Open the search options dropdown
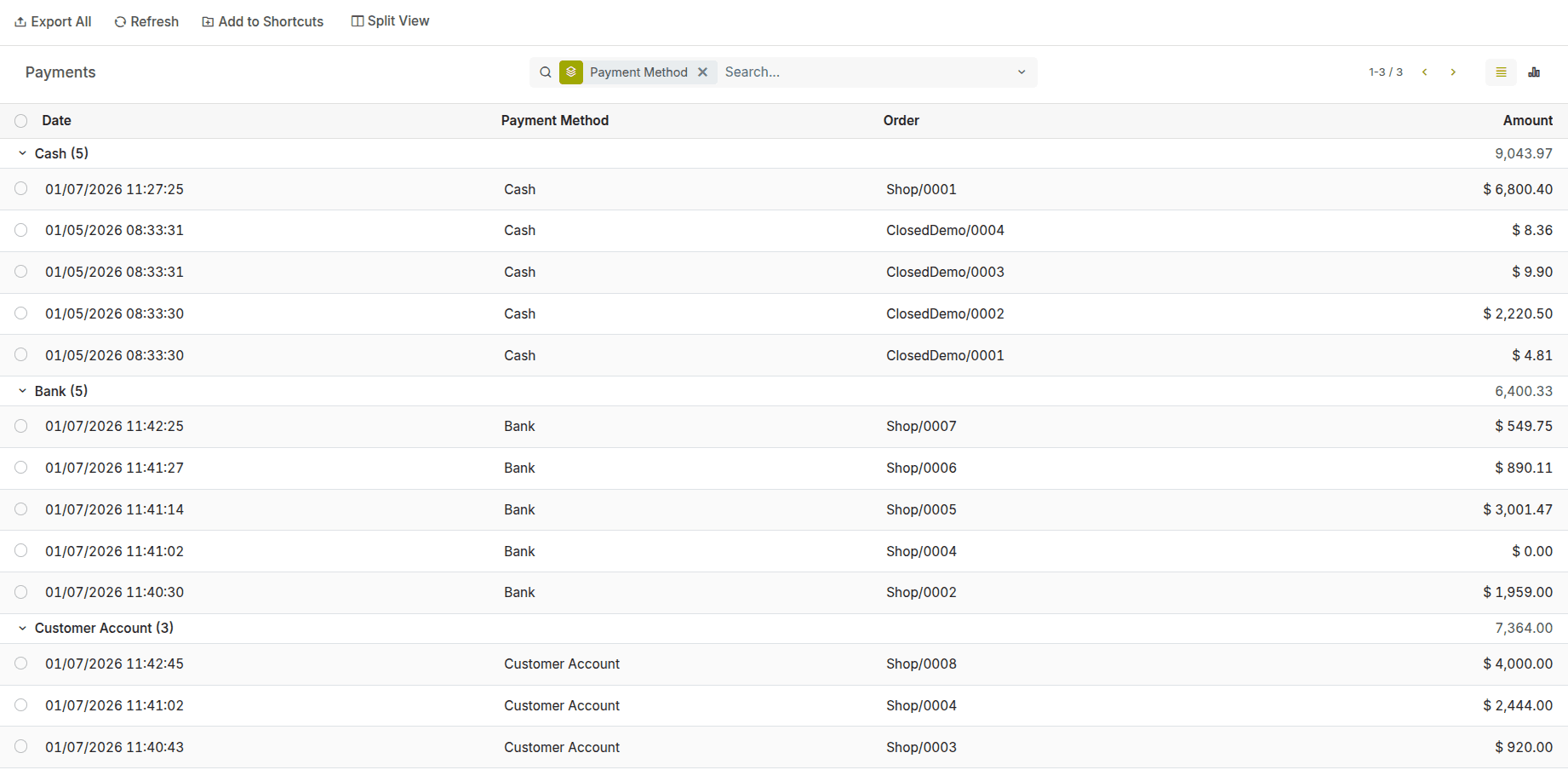The width and height of the screenshot is (1568, 770). coord(1021,72)
